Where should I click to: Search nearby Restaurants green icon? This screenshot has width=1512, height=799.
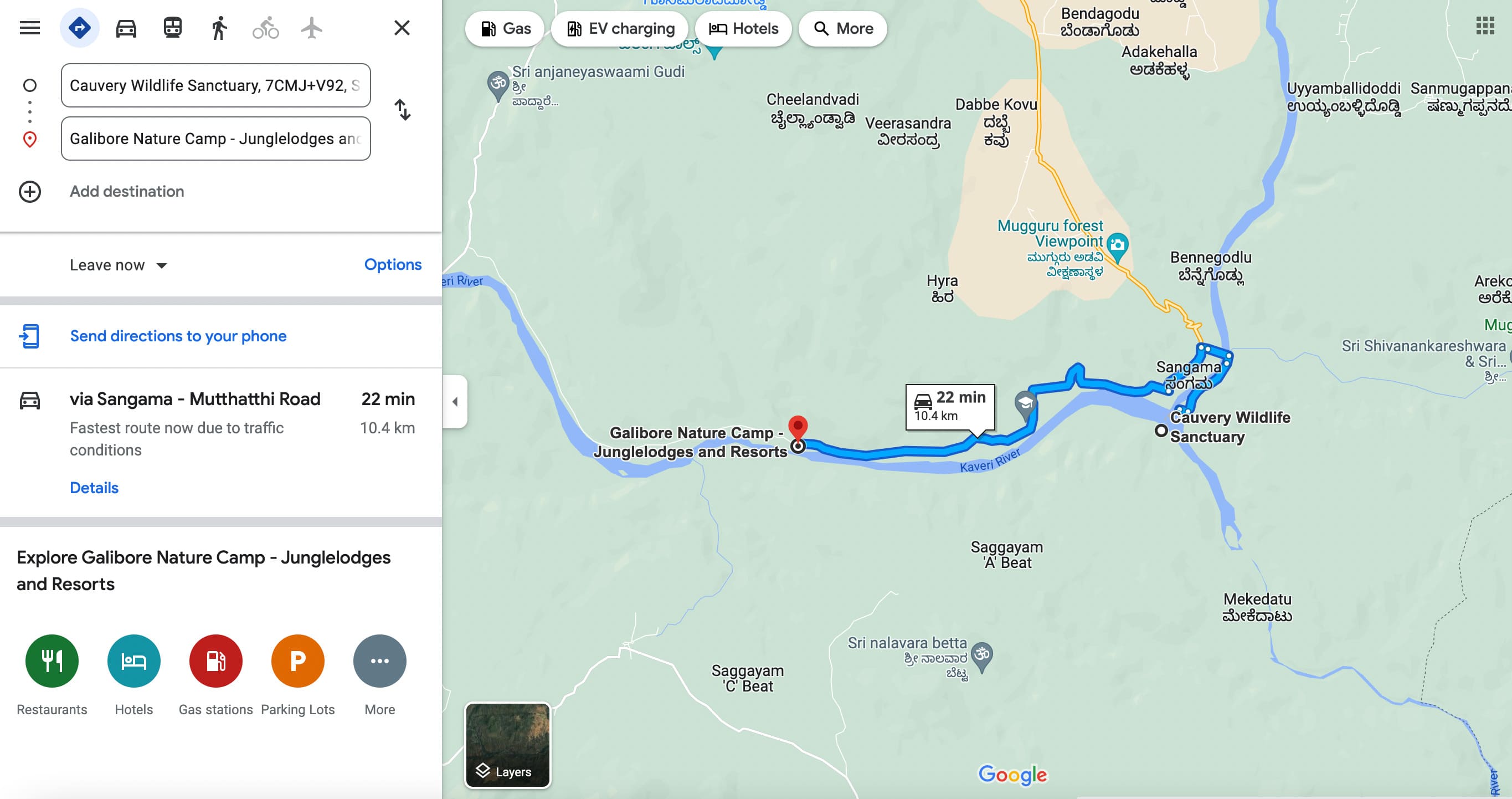(x=52, y=661)
